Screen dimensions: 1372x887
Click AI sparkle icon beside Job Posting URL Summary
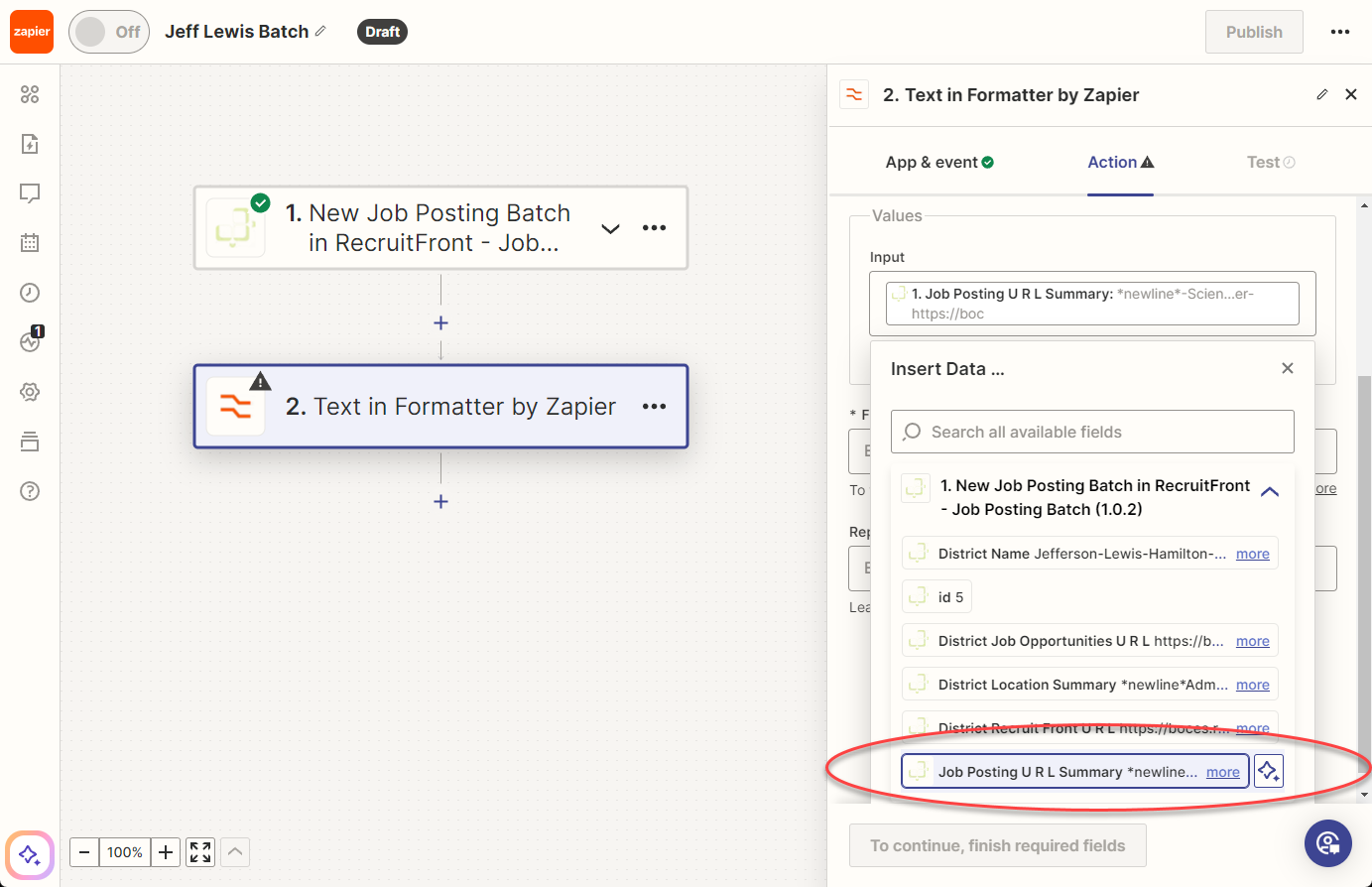coord(1269,771)
